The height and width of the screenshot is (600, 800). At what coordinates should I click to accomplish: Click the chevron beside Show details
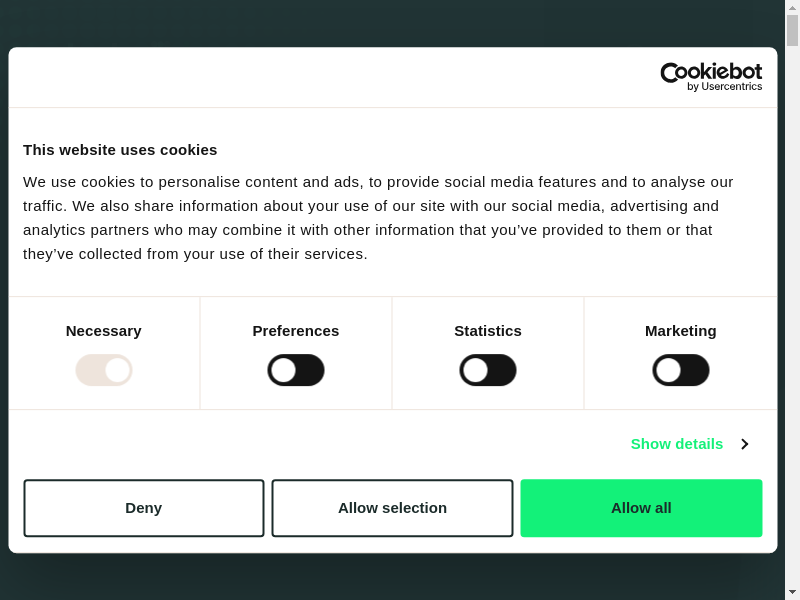click(x=745, y=444)
